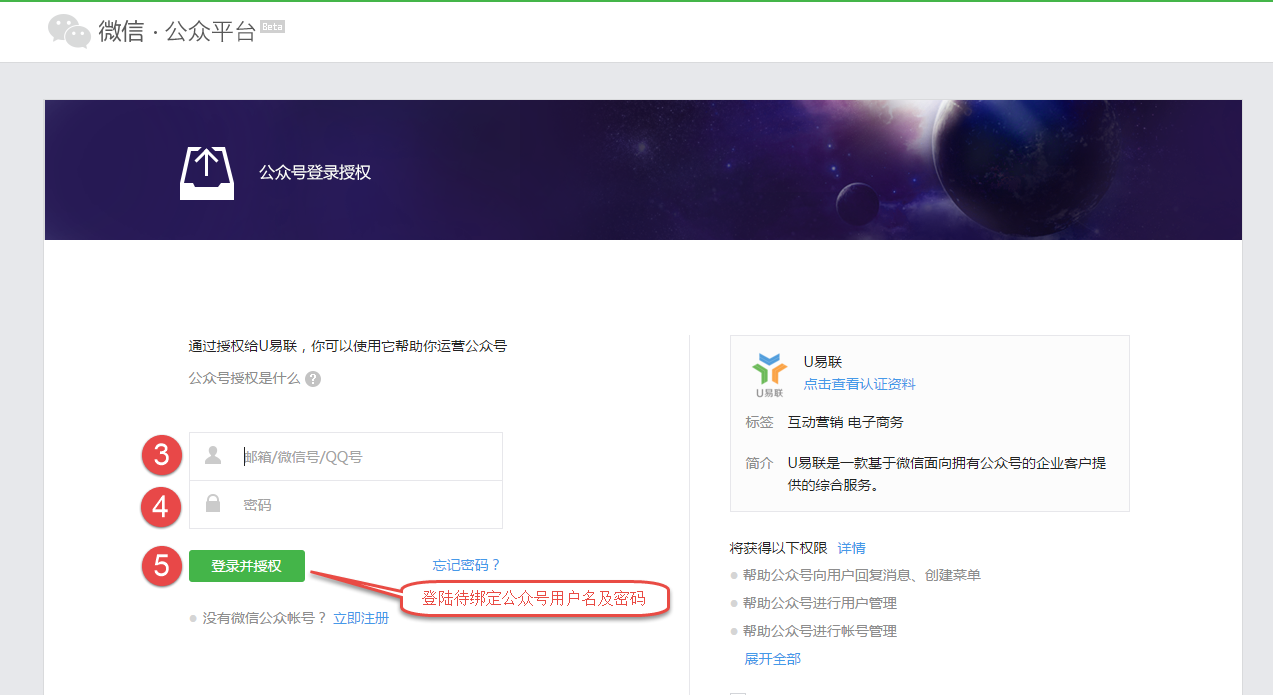
Task: Click the Beta badge next to 公众平台
Action: click(x=272, y=27)
